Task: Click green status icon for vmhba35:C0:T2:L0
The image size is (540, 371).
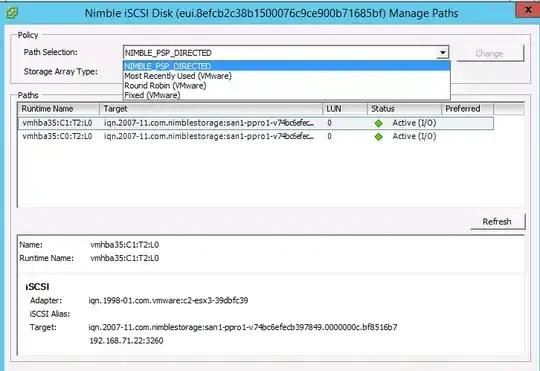Action: 378,137
